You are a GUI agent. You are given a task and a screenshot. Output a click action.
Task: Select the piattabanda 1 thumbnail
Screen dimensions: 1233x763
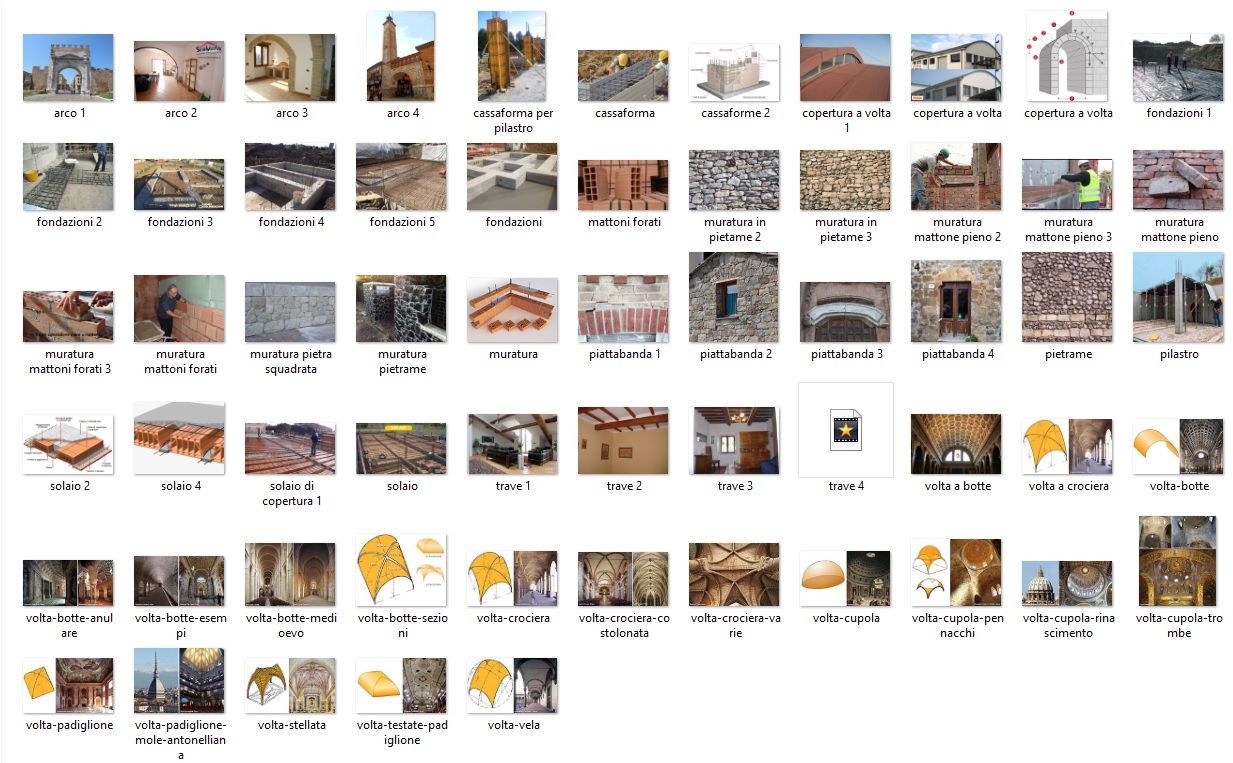coord(623,309)
